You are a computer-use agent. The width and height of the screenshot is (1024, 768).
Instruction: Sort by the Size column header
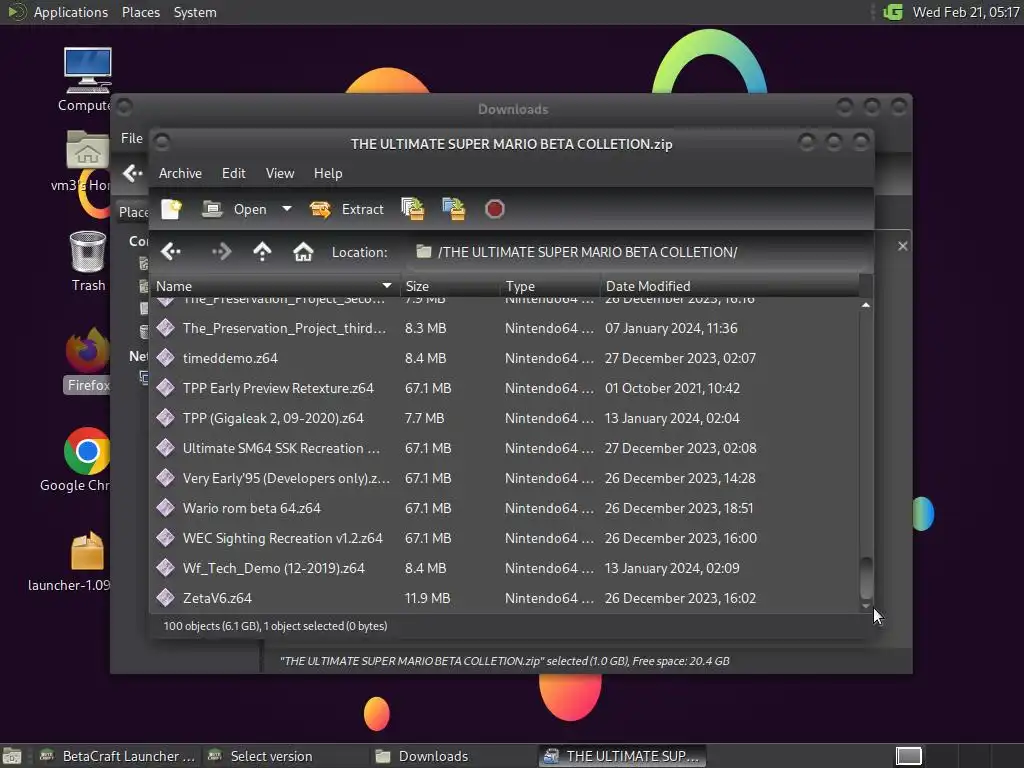point(450,286)
